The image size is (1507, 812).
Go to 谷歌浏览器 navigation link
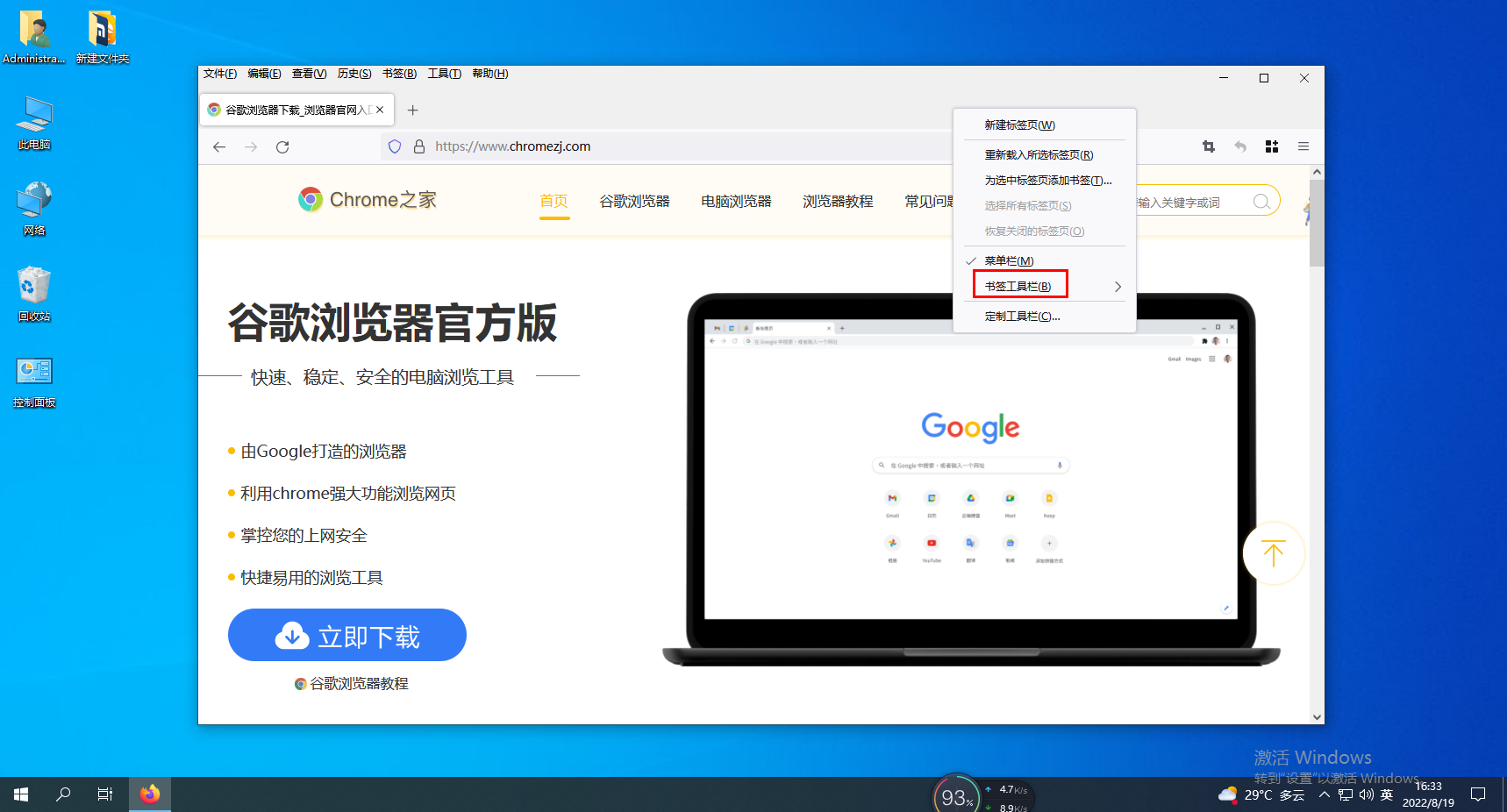[x=634, y=201]
